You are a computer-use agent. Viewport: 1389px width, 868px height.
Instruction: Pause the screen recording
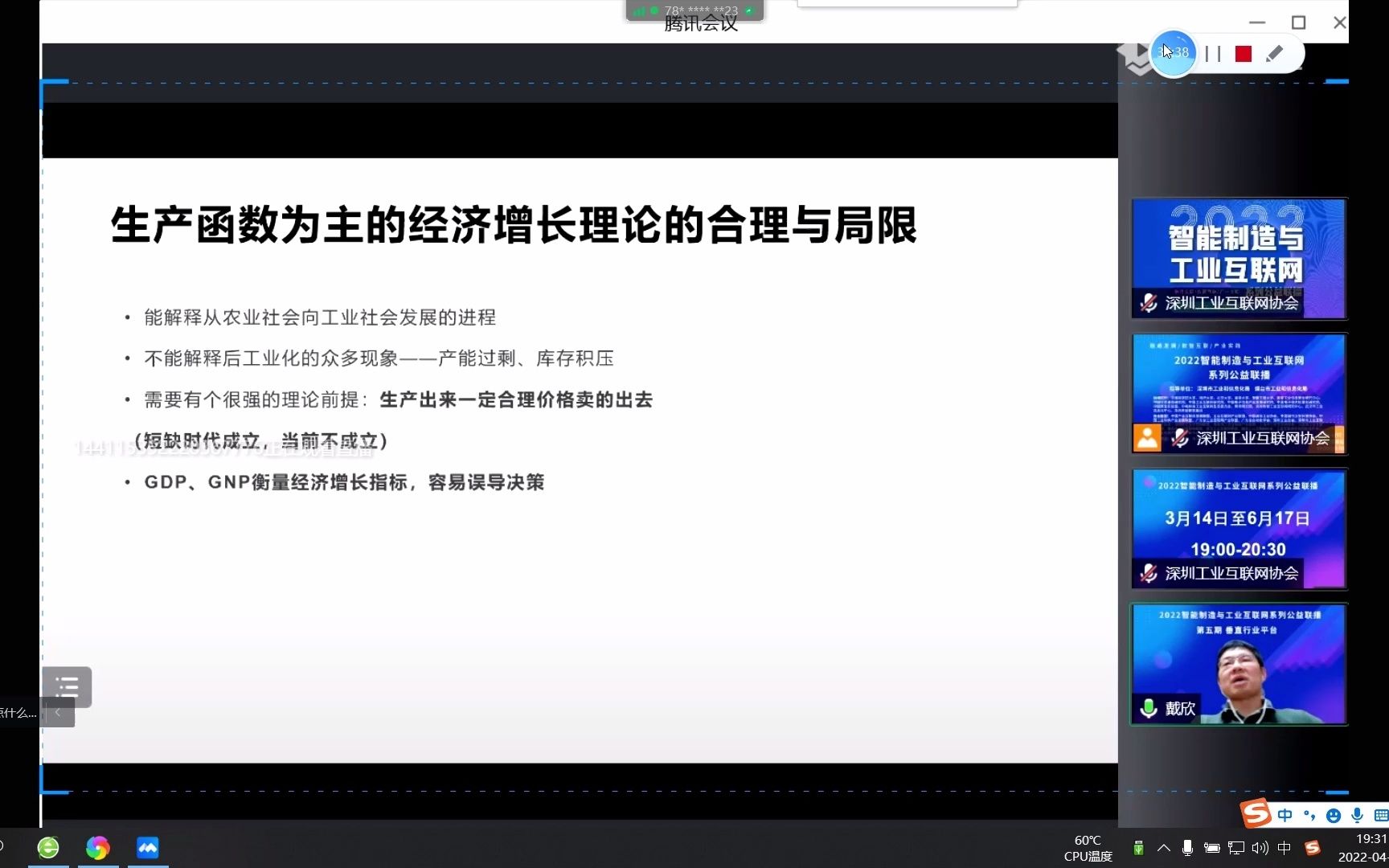coord(1214,53)
